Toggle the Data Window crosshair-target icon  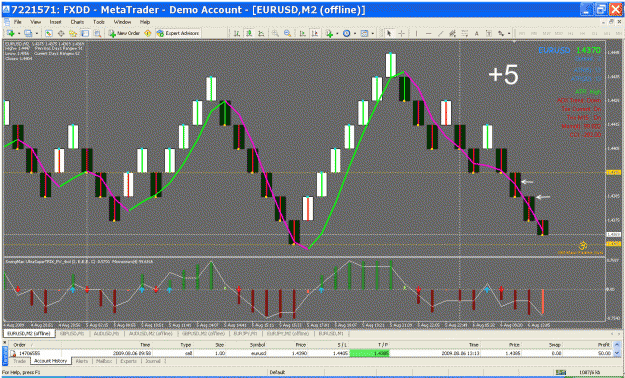click(61, 33)
